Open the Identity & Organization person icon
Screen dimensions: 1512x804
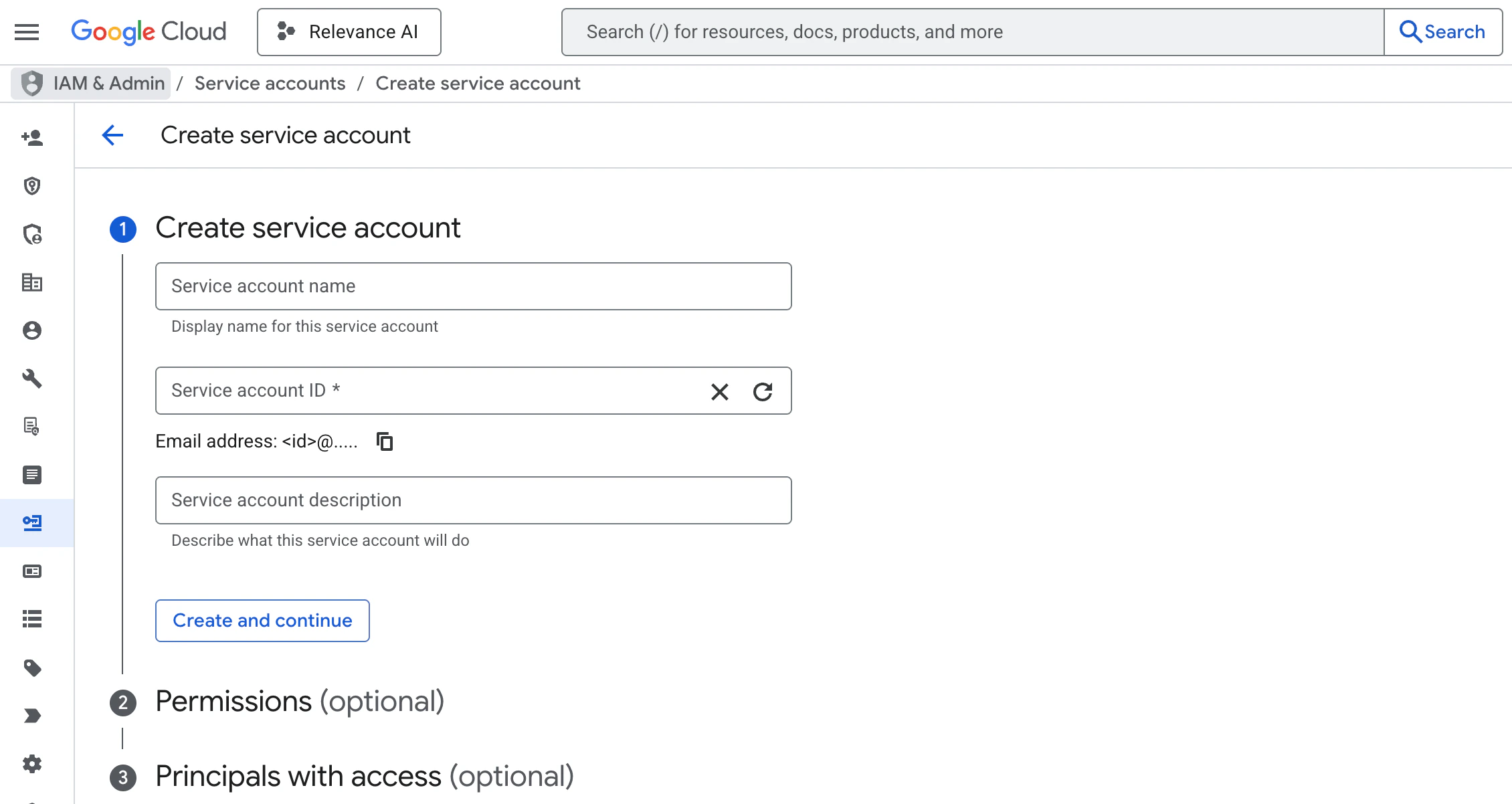[x=31, y=330]
